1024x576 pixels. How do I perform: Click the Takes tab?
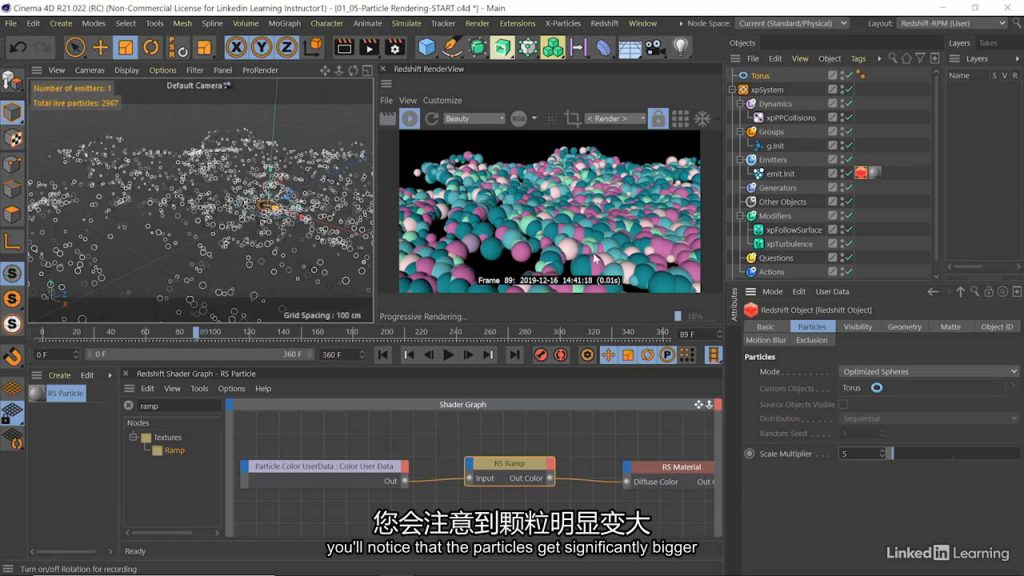(988, 43)
